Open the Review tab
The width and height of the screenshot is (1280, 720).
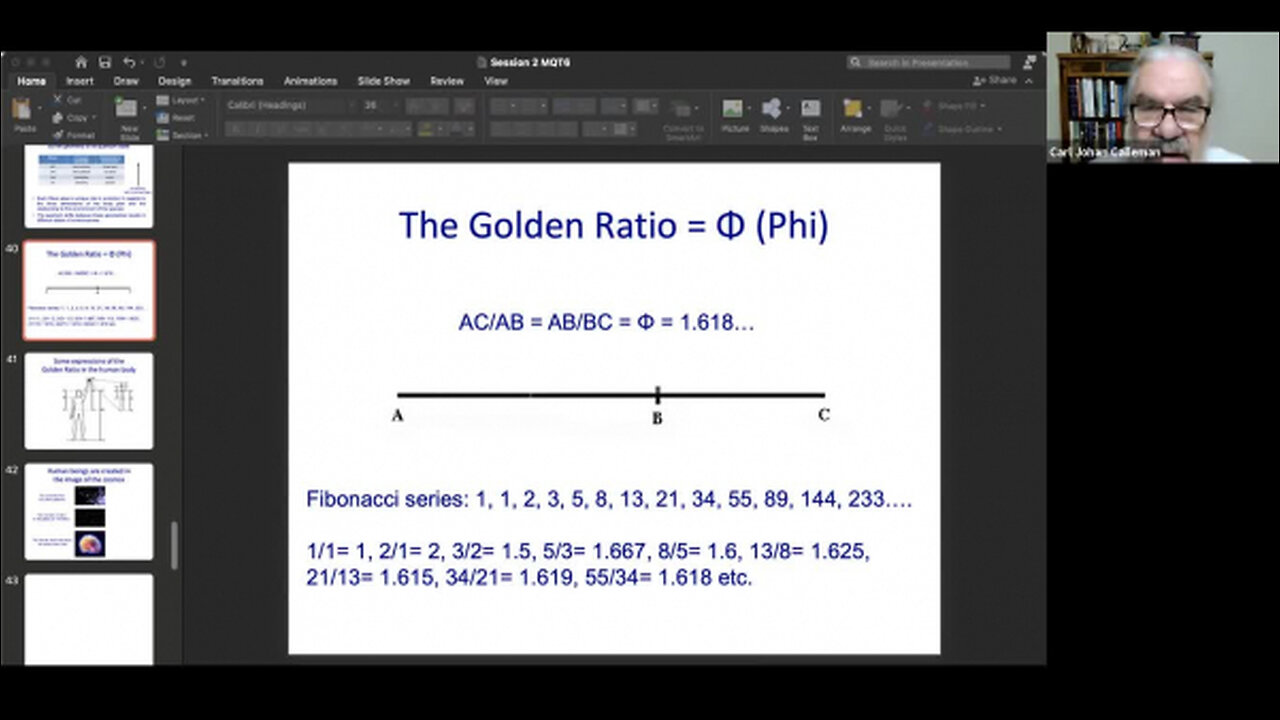[x=447, y=81]
